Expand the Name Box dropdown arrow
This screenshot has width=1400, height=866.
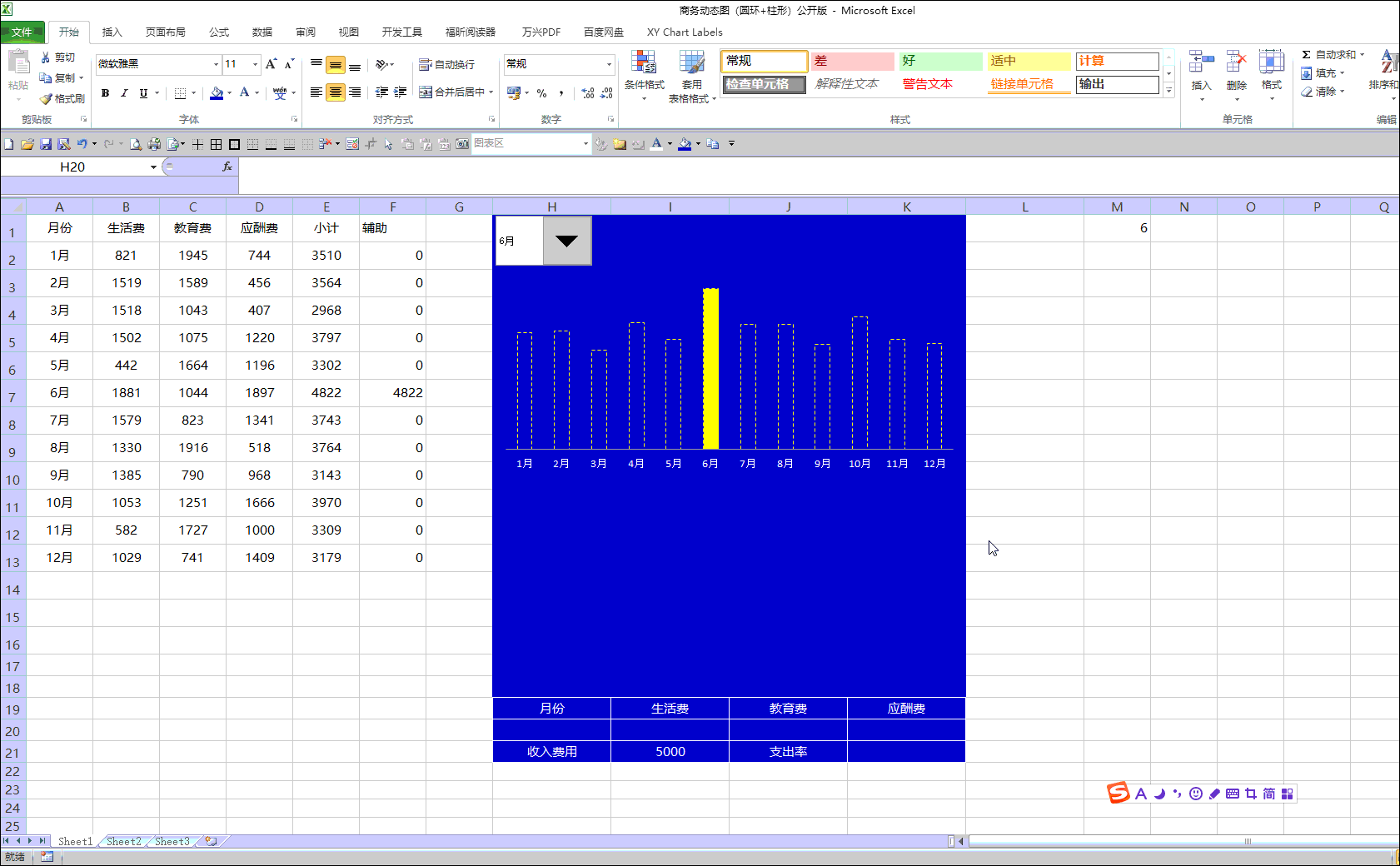[153, 167]
